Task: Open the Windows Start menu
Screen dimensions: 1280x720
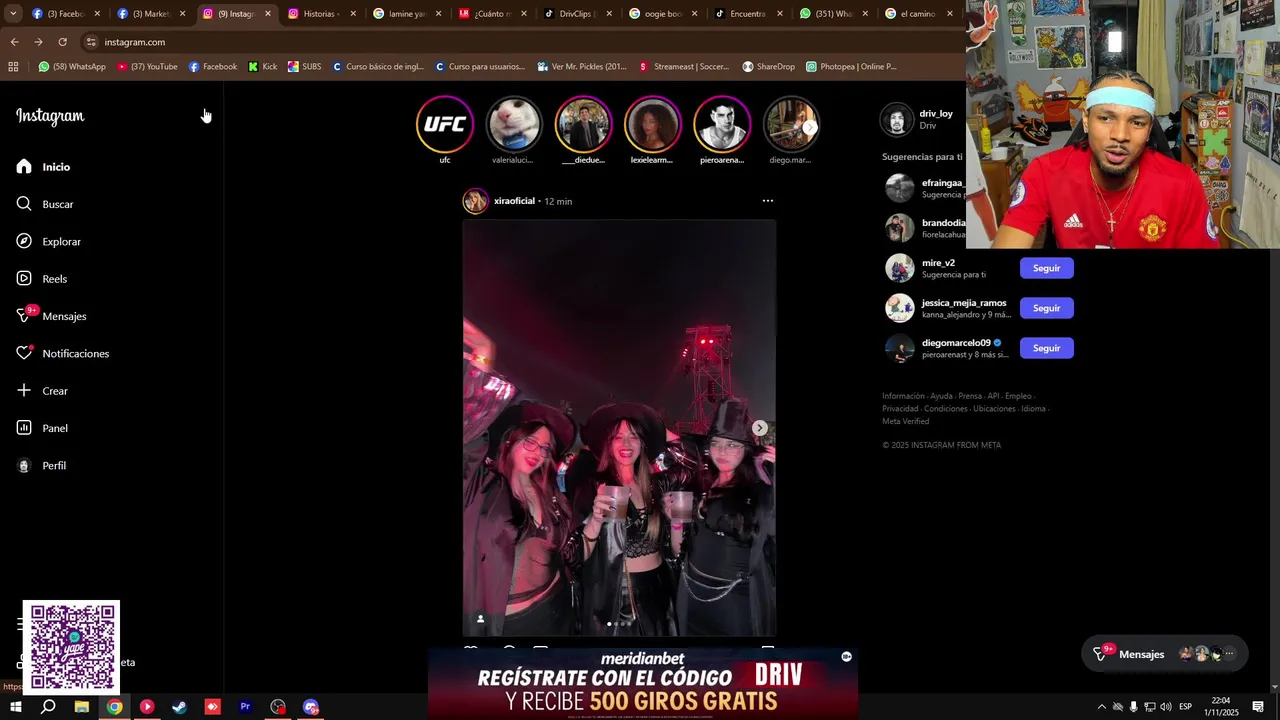Action: (x=15, y=707)
